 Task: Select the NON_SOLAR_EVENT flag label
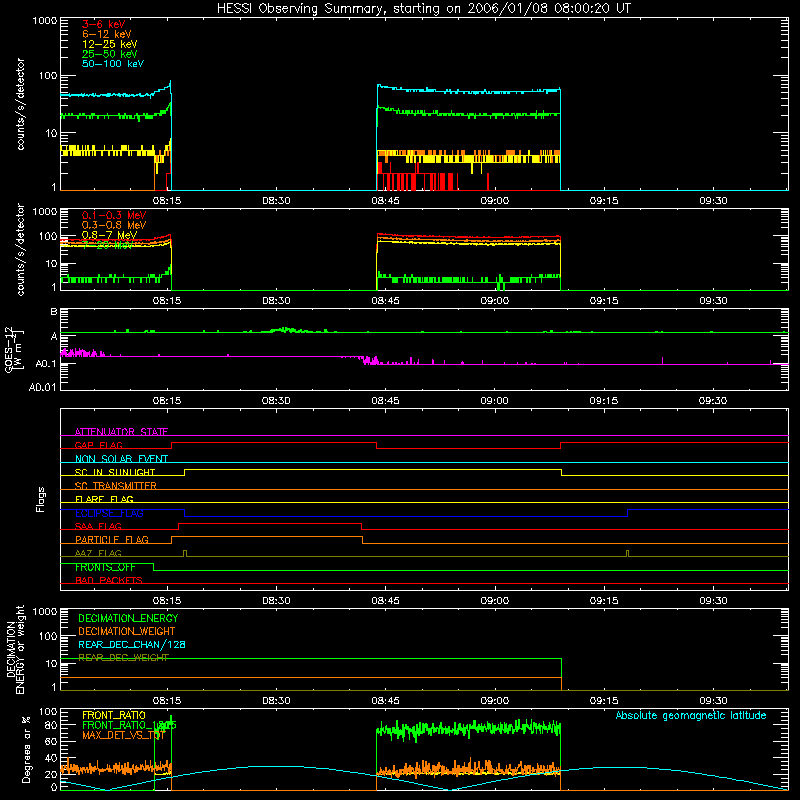tap(121, 459)
